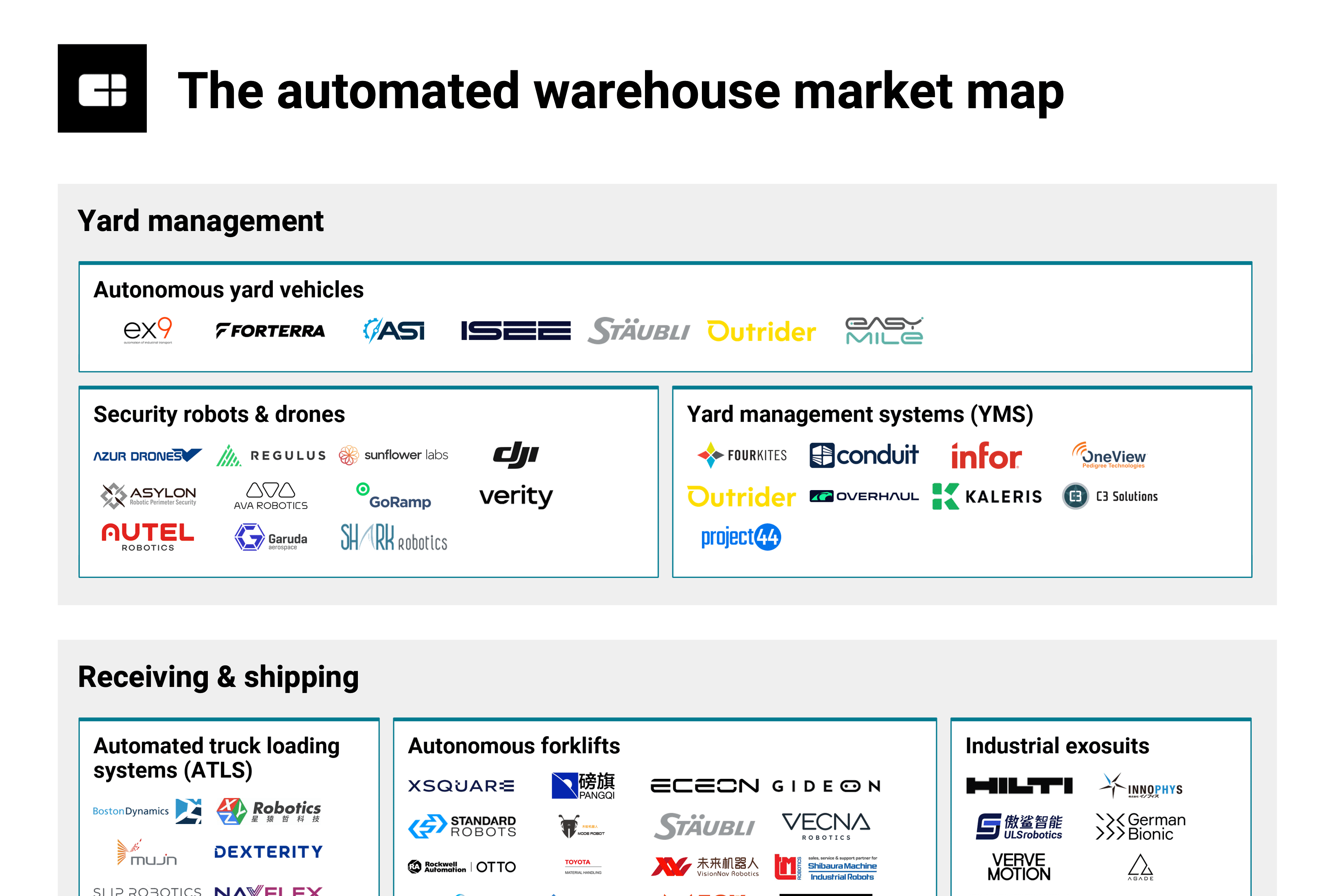Click the "Industrial exosuits" heading

1058,746
